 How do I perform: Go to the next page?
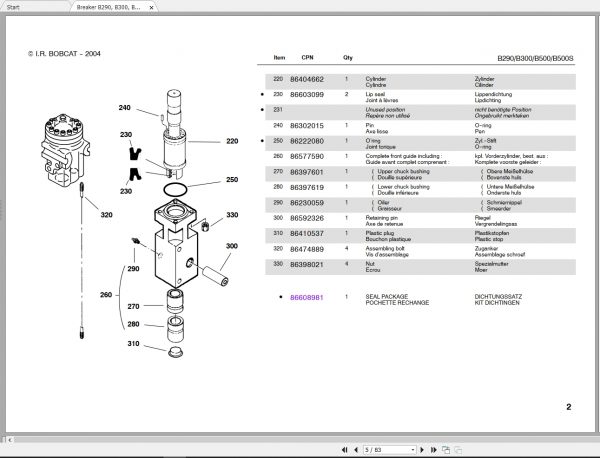point(422,450)
